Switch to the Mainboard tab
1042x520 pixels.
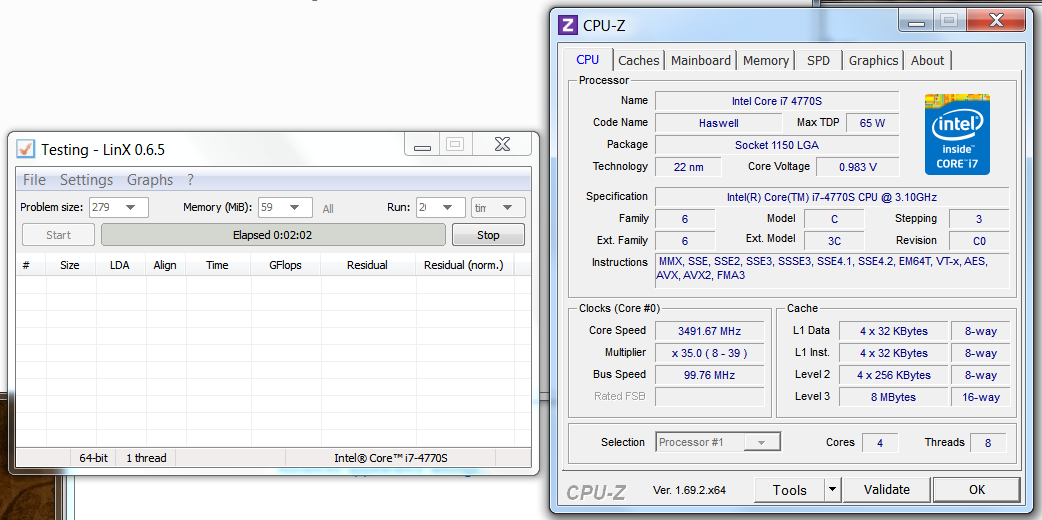click(x=700, y=60)
